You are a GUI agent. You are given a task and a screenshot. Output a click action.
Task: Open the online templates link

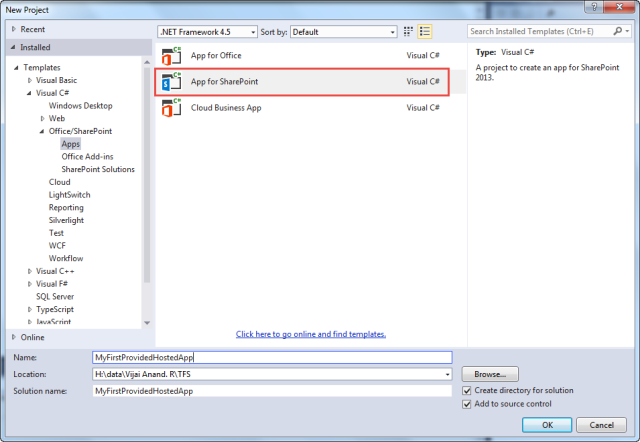coord(311,334)
